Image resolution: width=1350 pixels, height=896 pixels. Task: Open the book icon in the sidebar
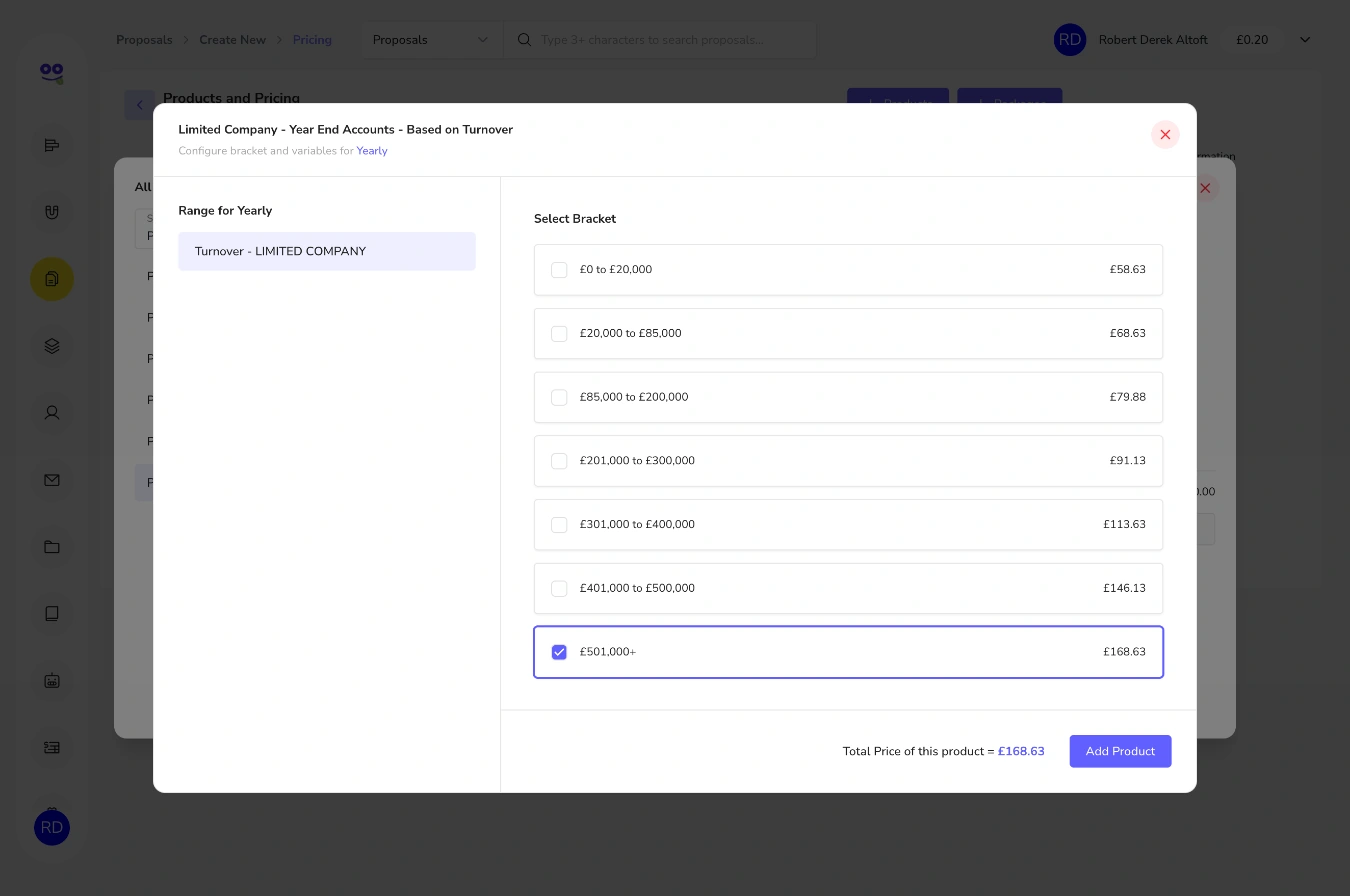[52, 614]
